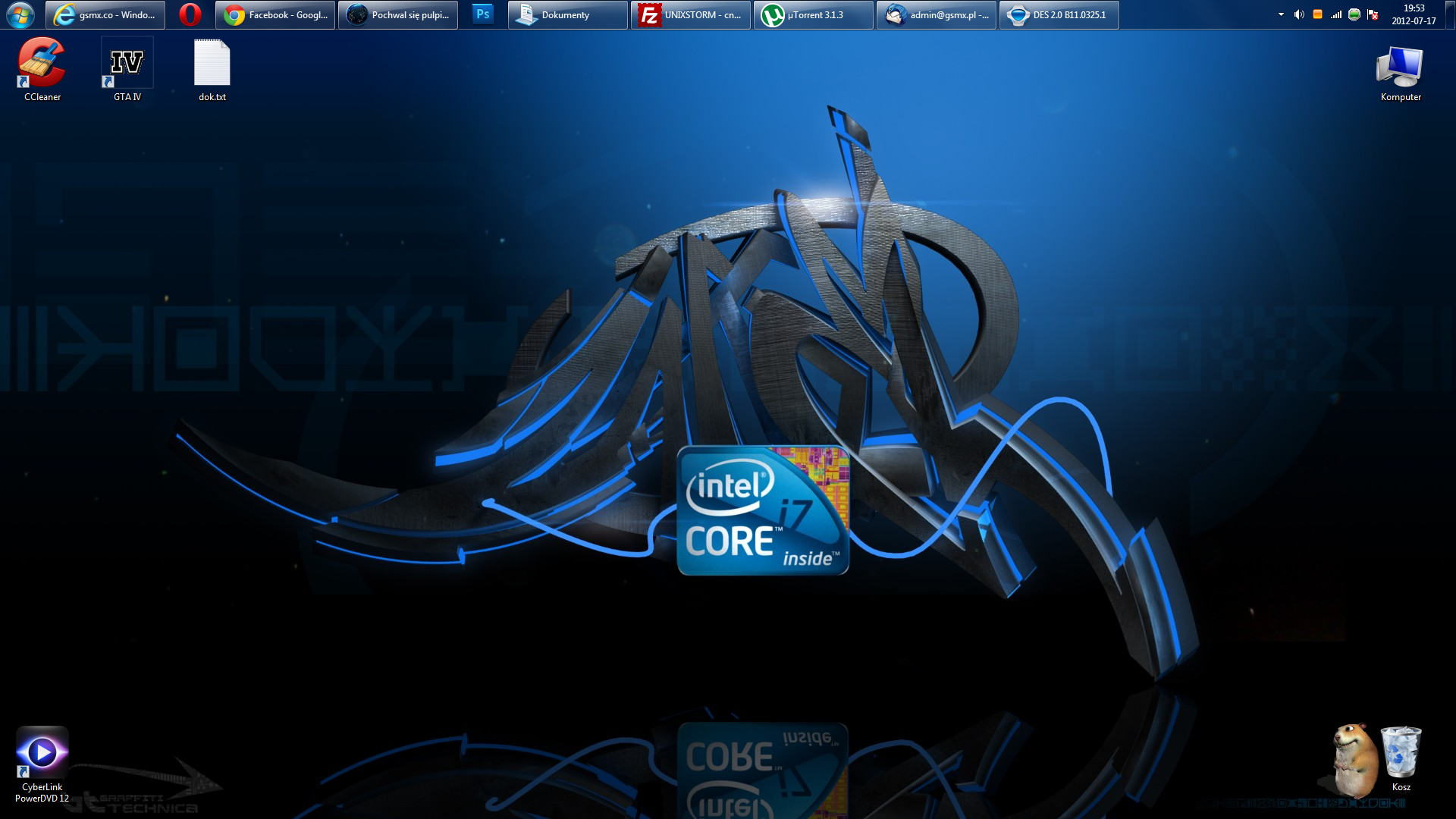Click the Opera taskbar icon
The image size is (1456, 819).
click(190, 14)
